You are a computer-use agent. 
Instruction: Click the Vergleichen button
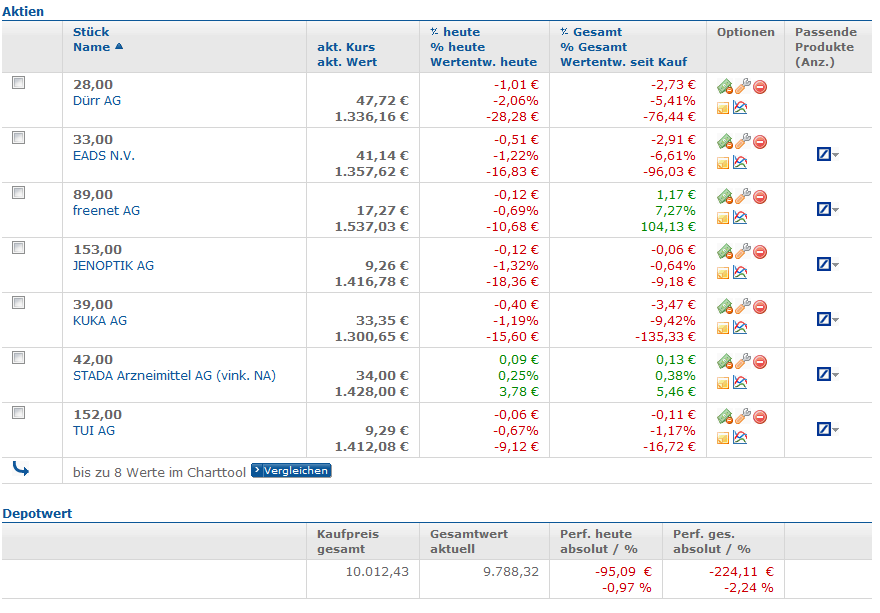pos(290,470)
